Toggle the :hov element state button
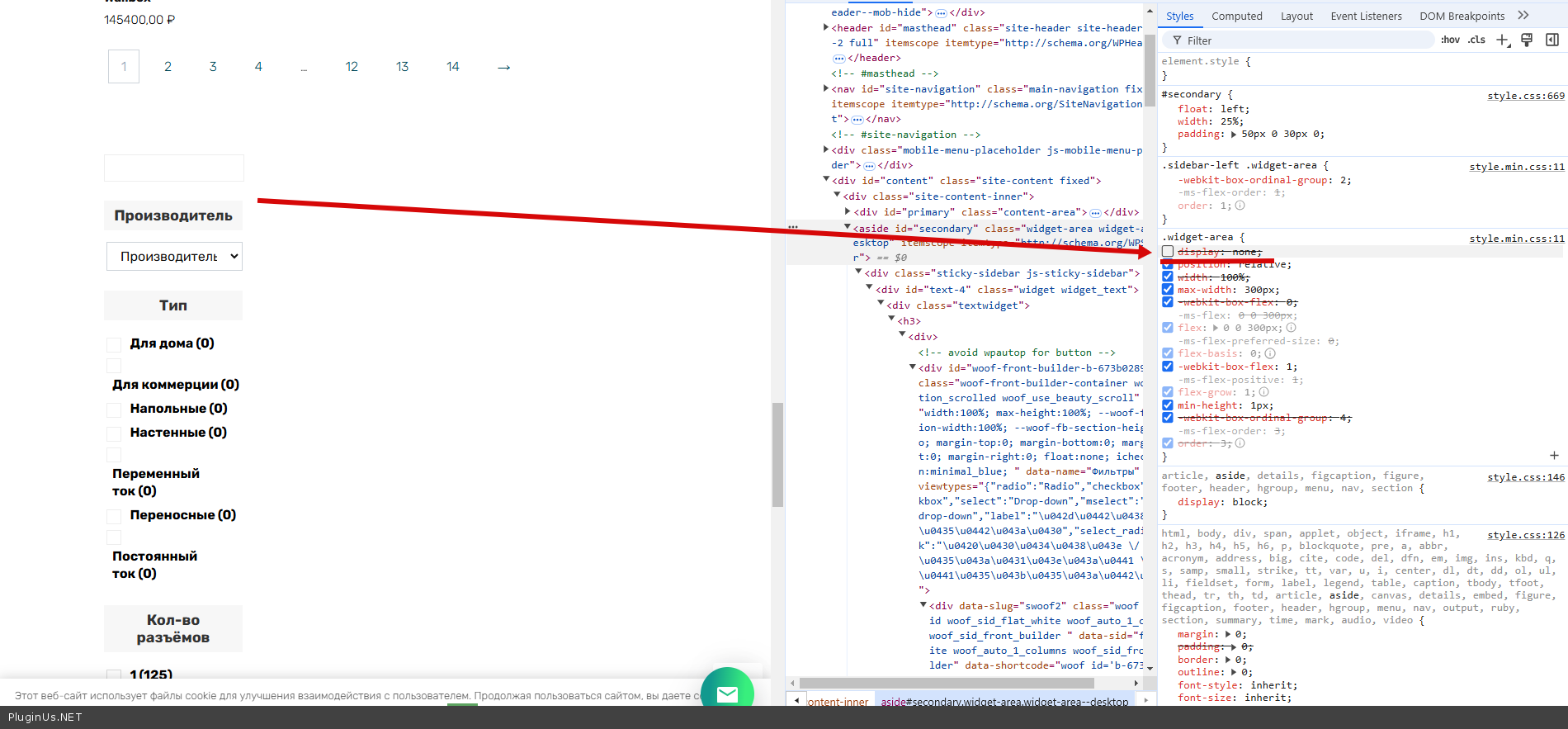 [x=1450, y=40]
